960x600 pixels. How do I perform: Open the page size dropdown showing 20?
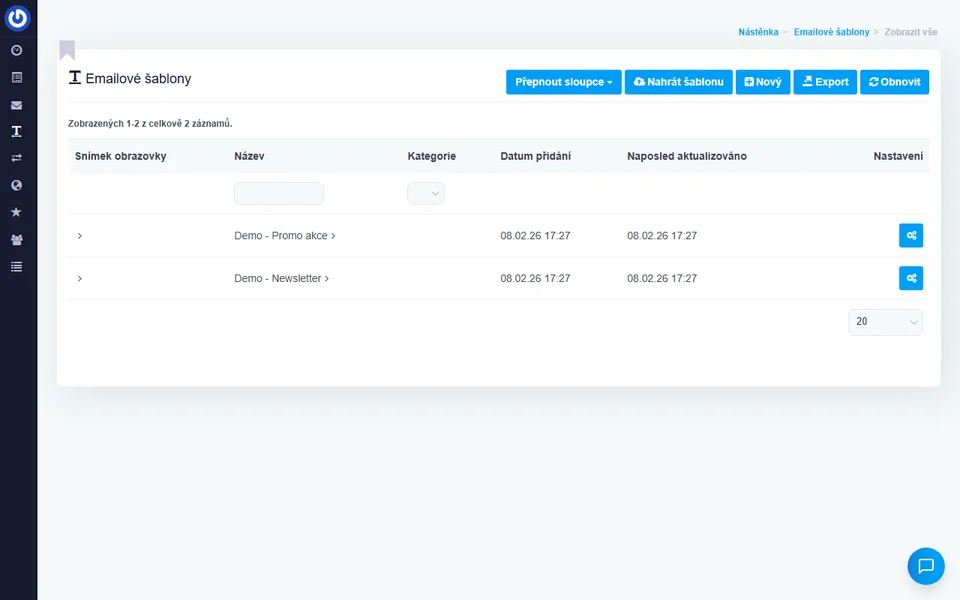(885, 322)
